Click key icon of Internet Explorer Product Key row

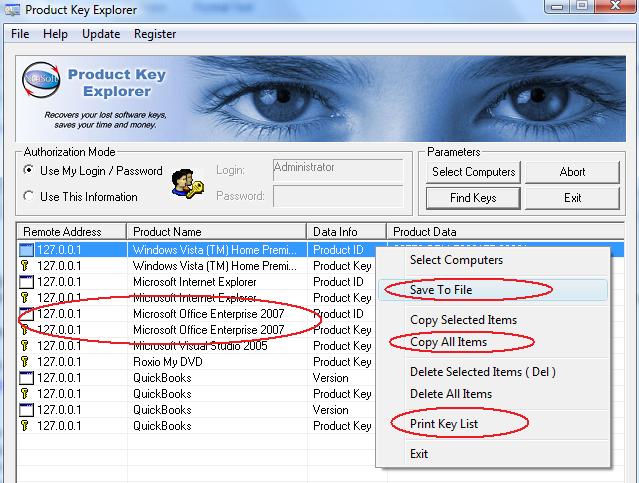[25, 298]
